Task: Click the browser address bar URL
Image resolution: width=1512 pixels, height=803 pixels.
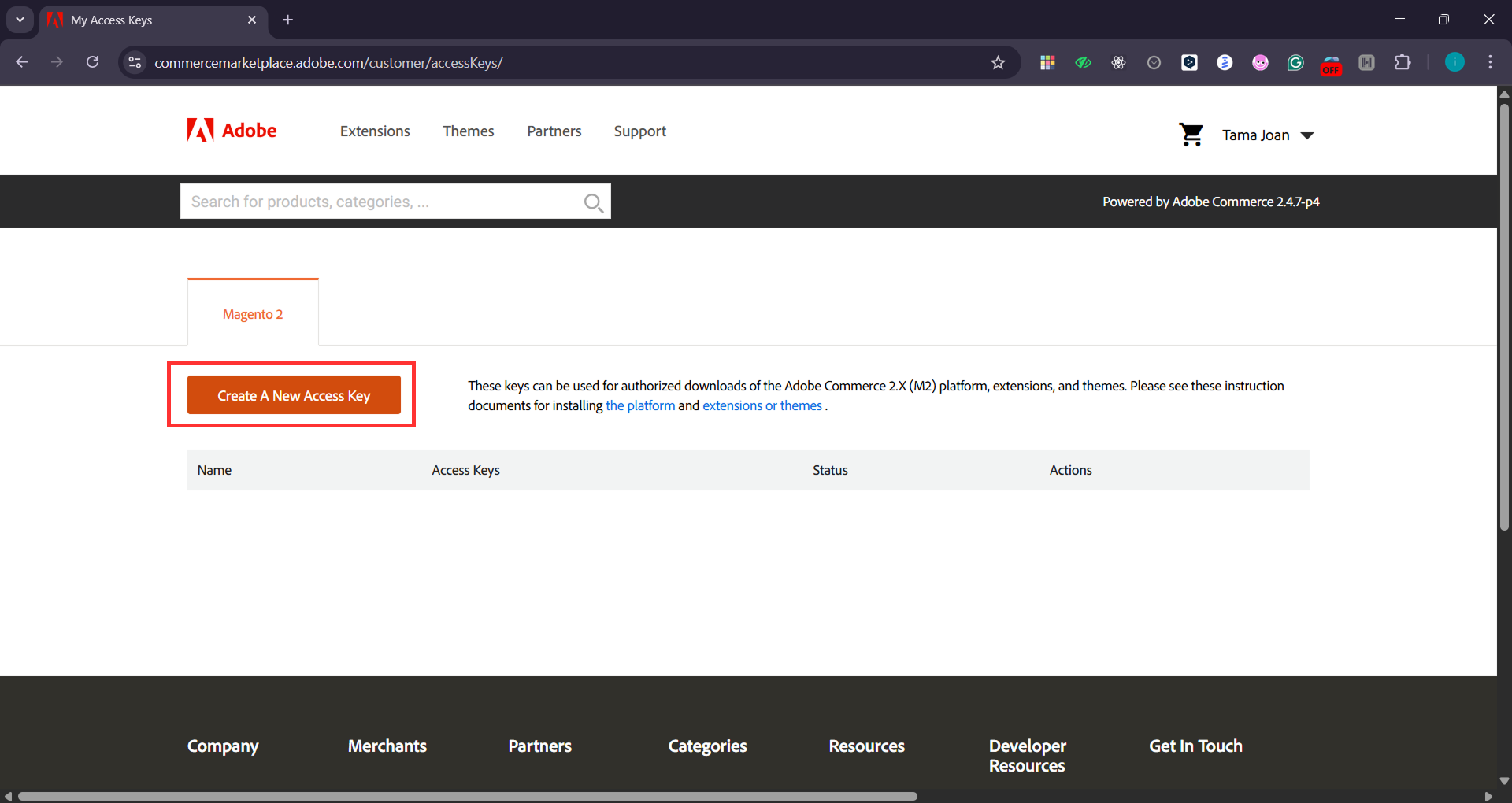Action: 328,63
